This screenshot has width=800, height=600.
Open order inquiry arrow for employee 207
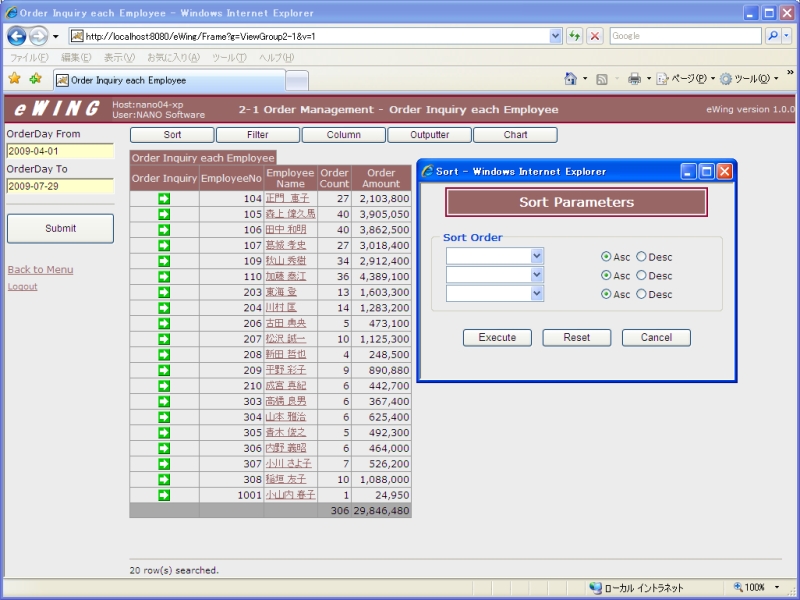tap(164, 339)
